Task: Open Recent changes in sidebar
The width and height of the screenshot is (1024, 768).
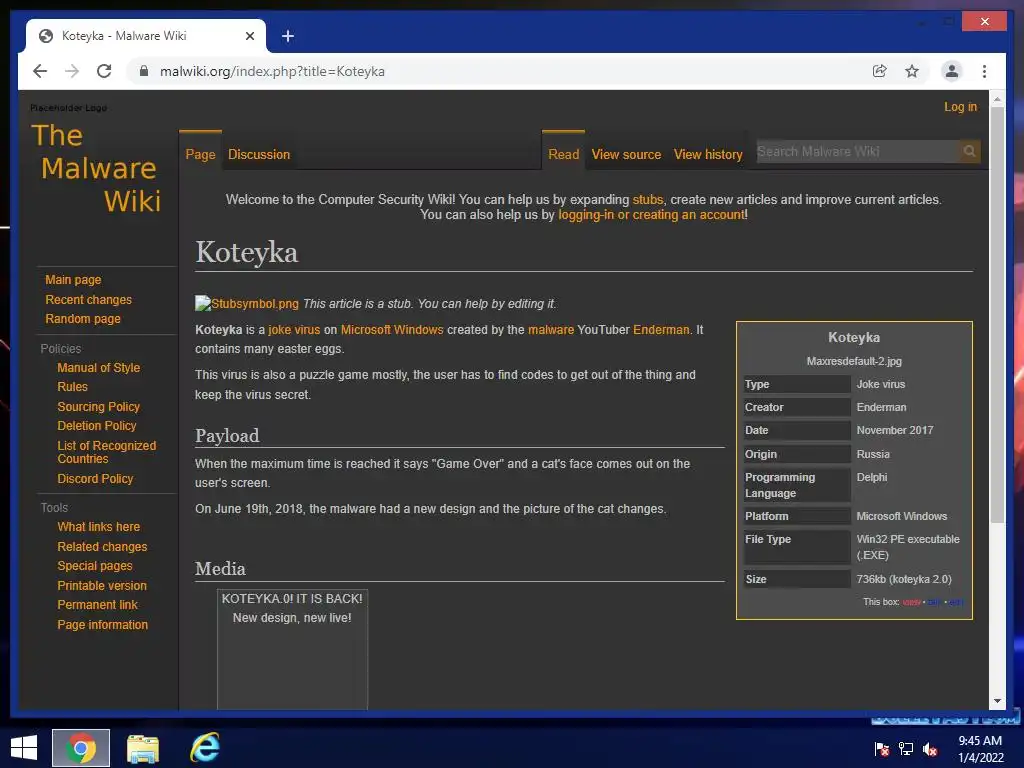Action: [x=88, y=300]
